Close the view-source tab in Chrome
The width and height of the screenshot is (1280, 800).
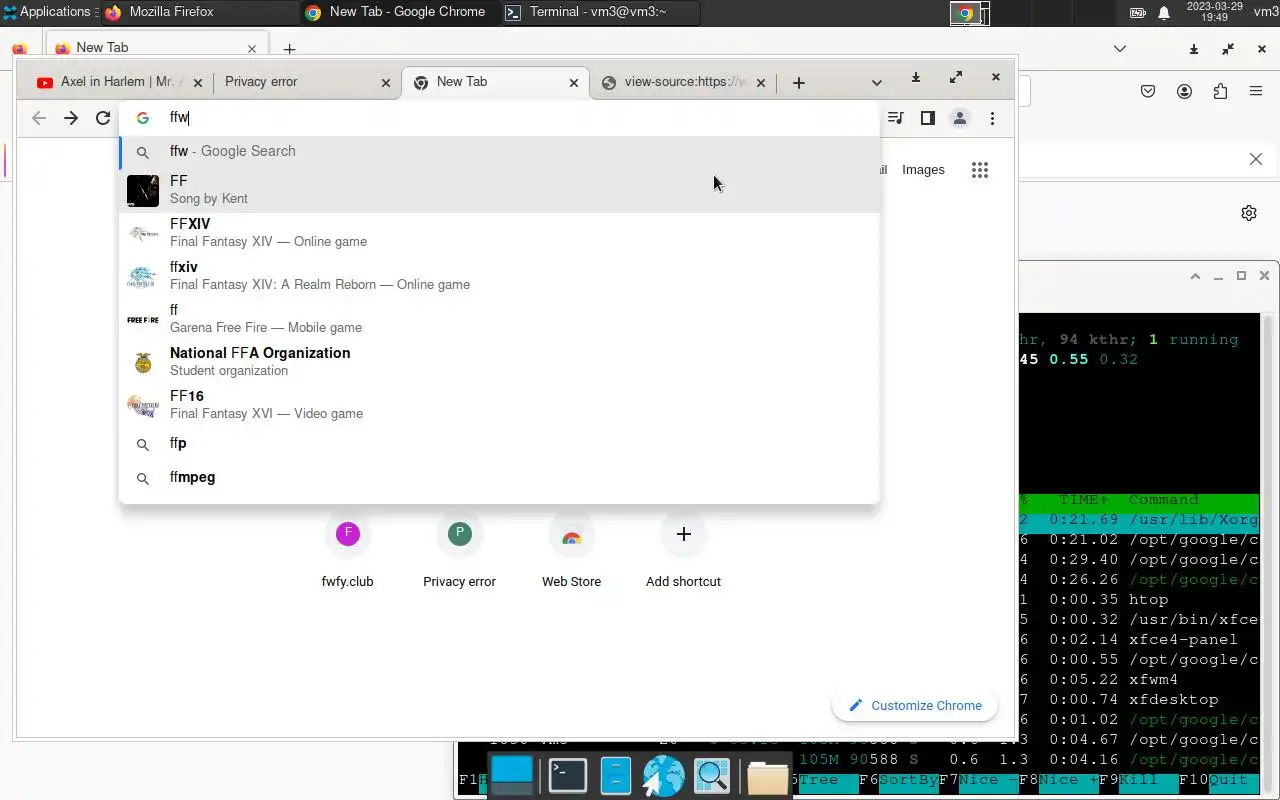point(761,83)
